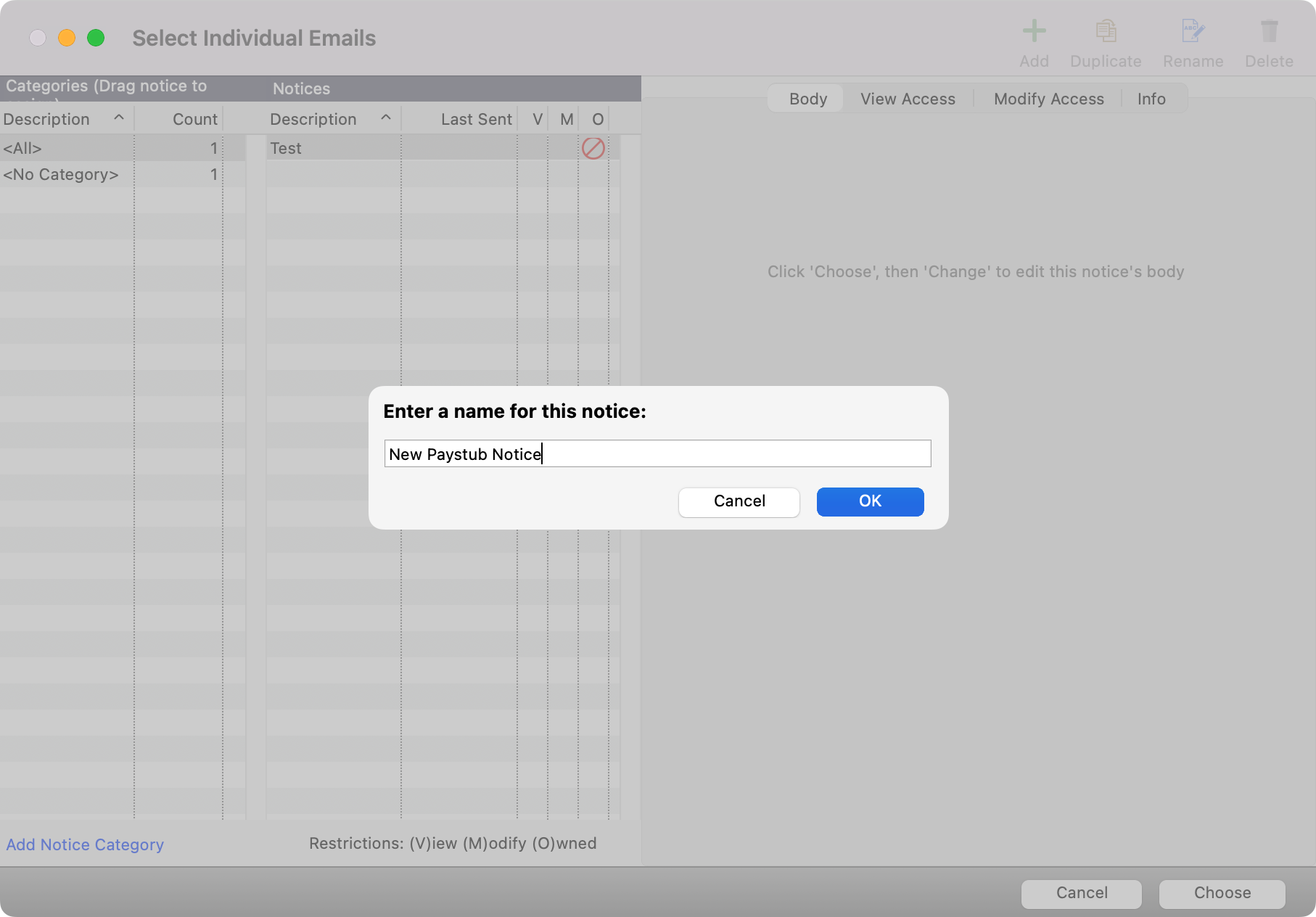
Task: Select the <No Category> row
Action: click(x=61, y=175)
